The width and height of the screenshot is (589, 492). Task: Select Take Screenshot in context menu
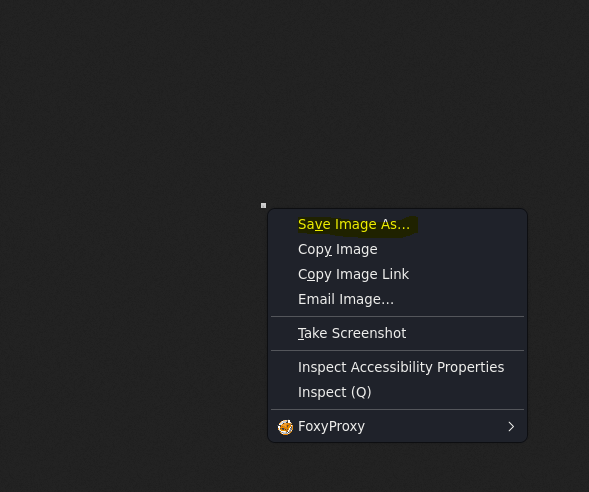pos(397,334)
